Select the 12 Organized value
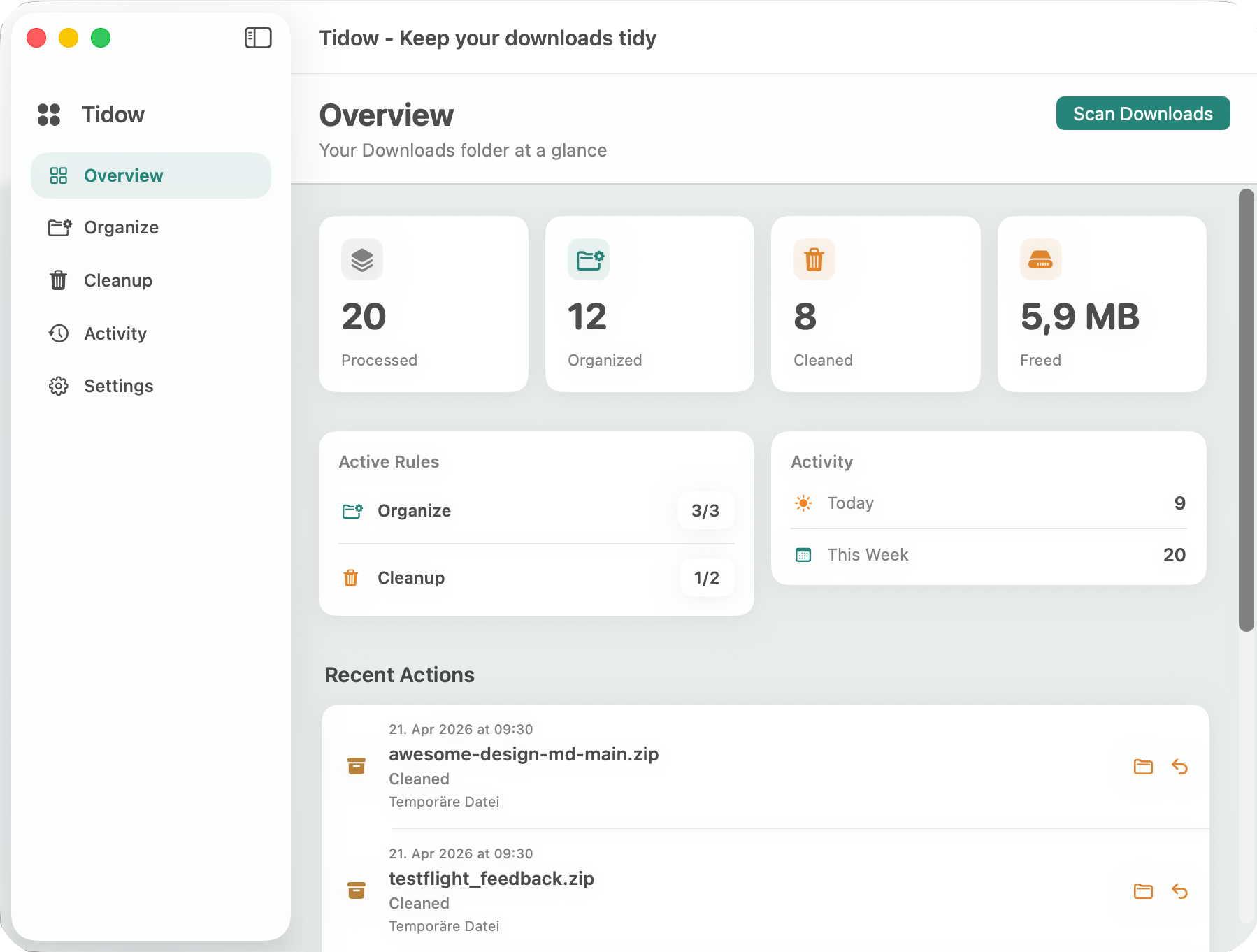Screen dimensions: 1257x952 click(x=587, y=317)
